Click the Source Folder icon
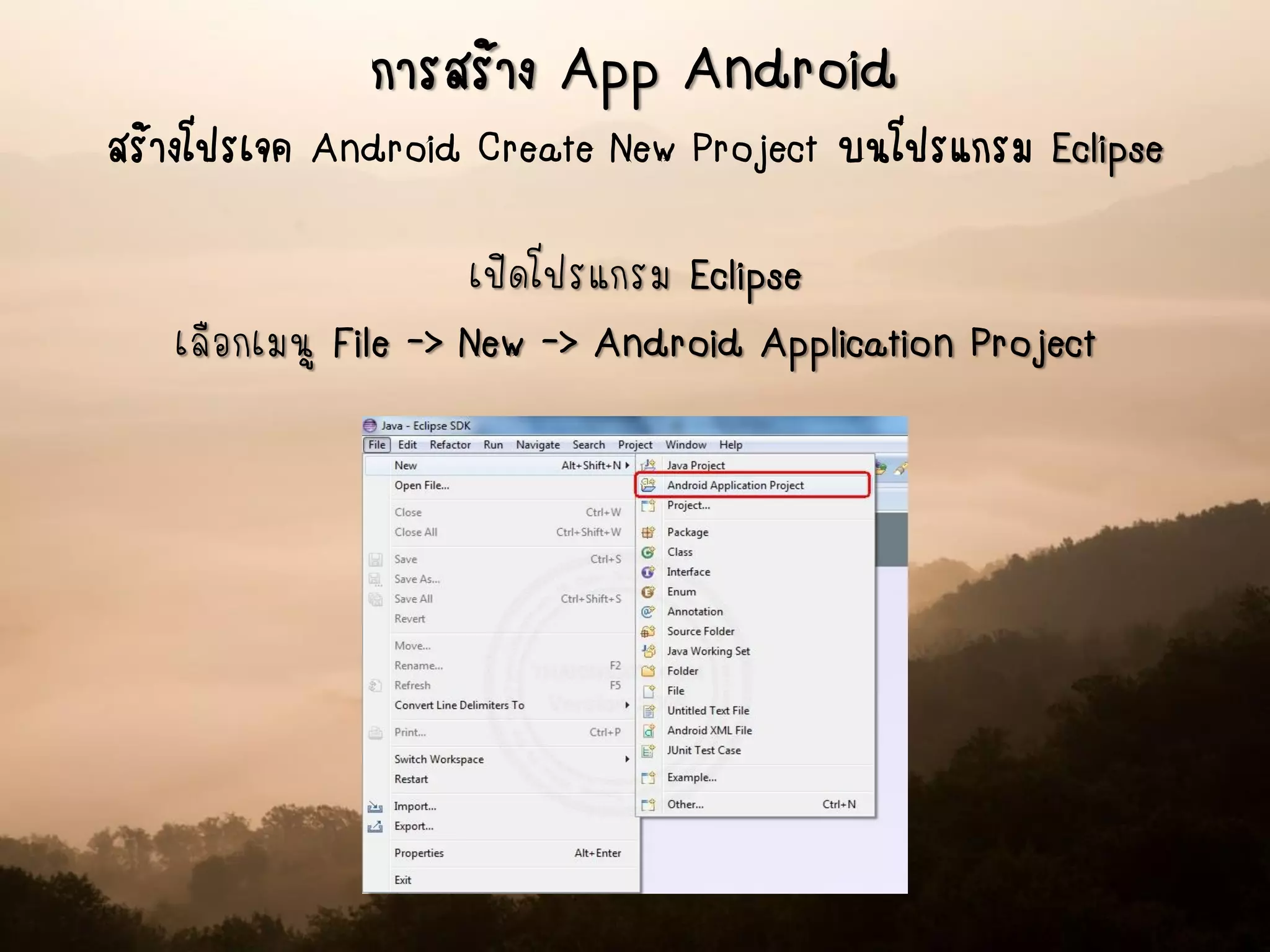Screen dimensions: 1270x952 [648, 631]
